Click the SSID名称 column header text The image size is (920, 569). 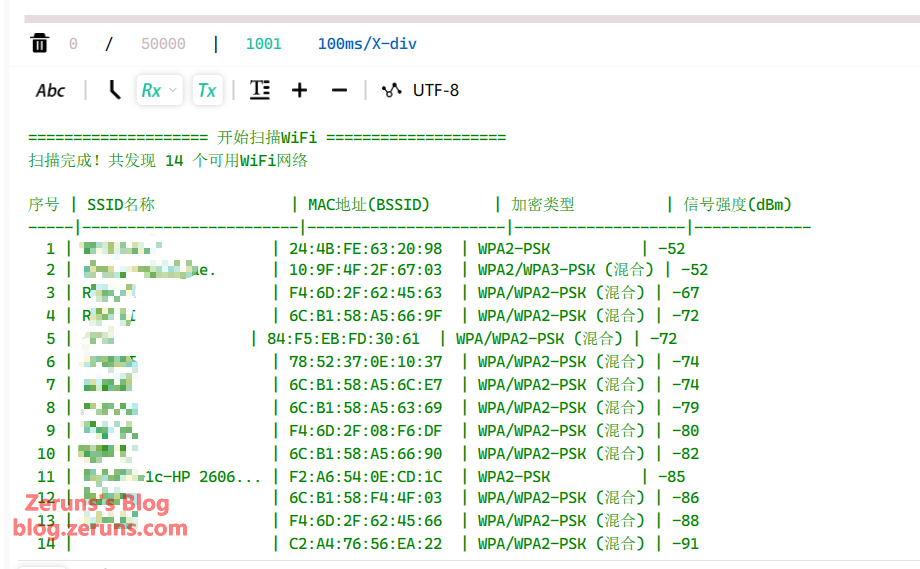coord(121,205)
